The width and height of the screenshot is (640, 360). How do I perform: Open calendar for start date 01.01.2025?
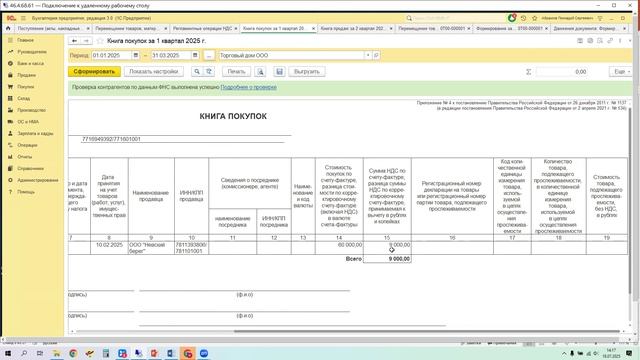[x=136, y=55]
